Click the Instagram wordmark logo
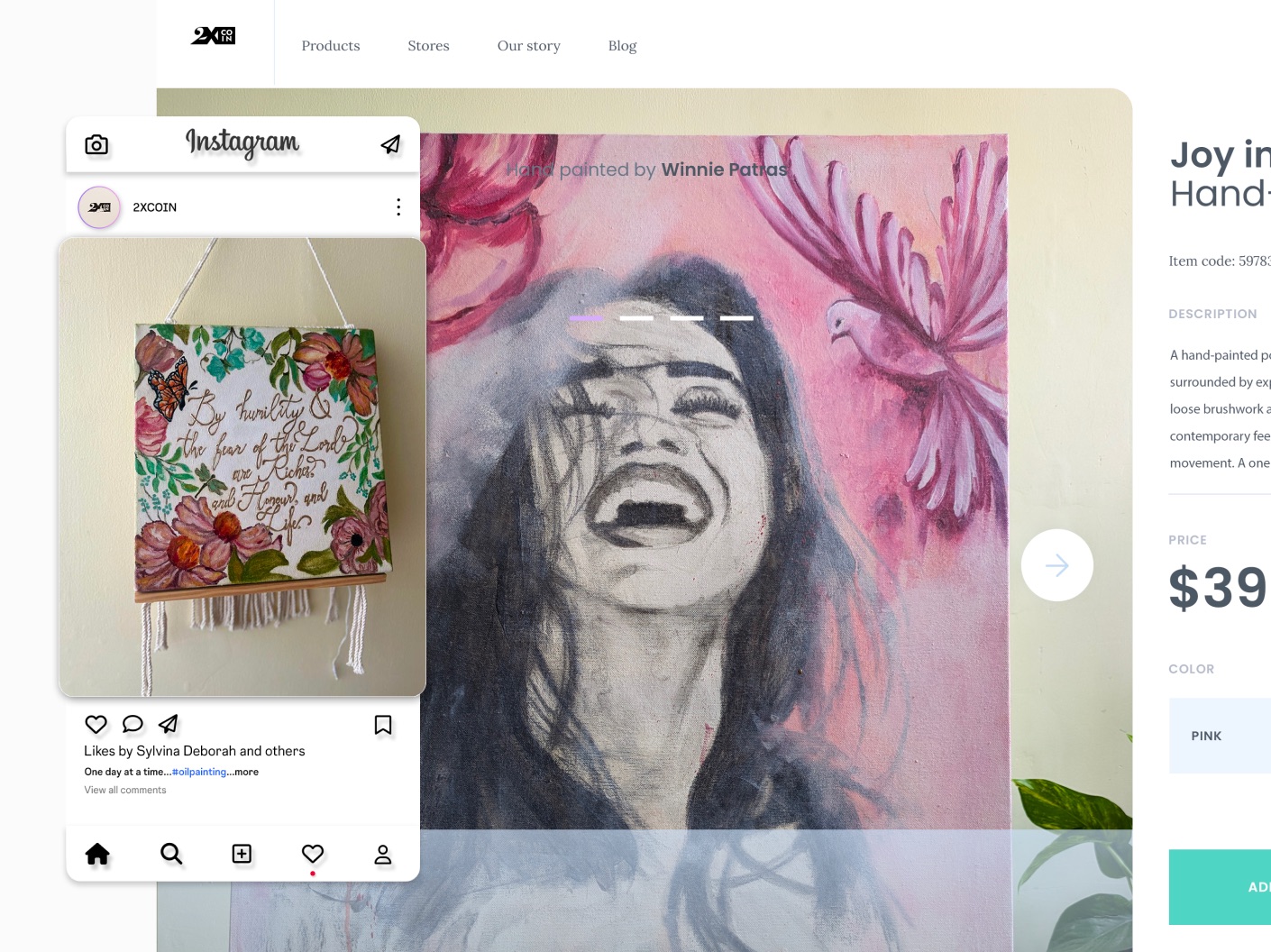The height and width of the screenshot is (952, 1271). point(242,143)
